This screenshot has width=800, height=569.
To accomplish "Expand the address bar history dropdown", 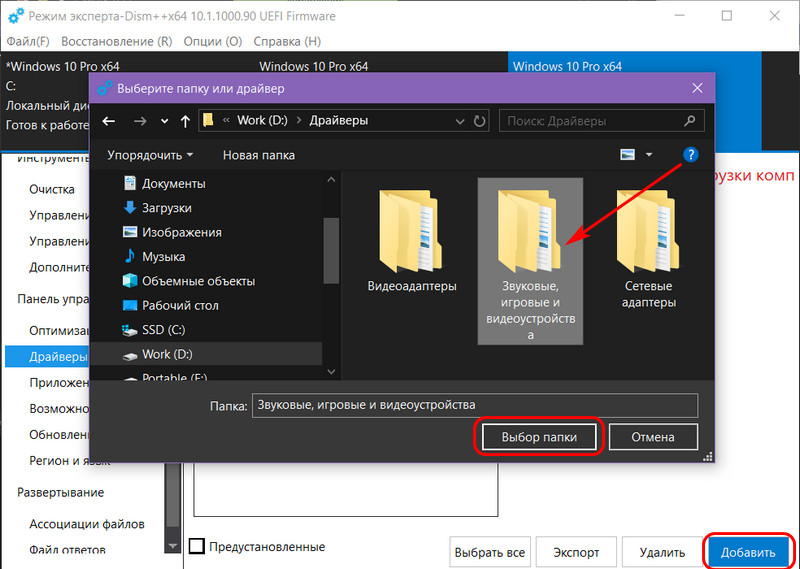I will pos(460,121).
